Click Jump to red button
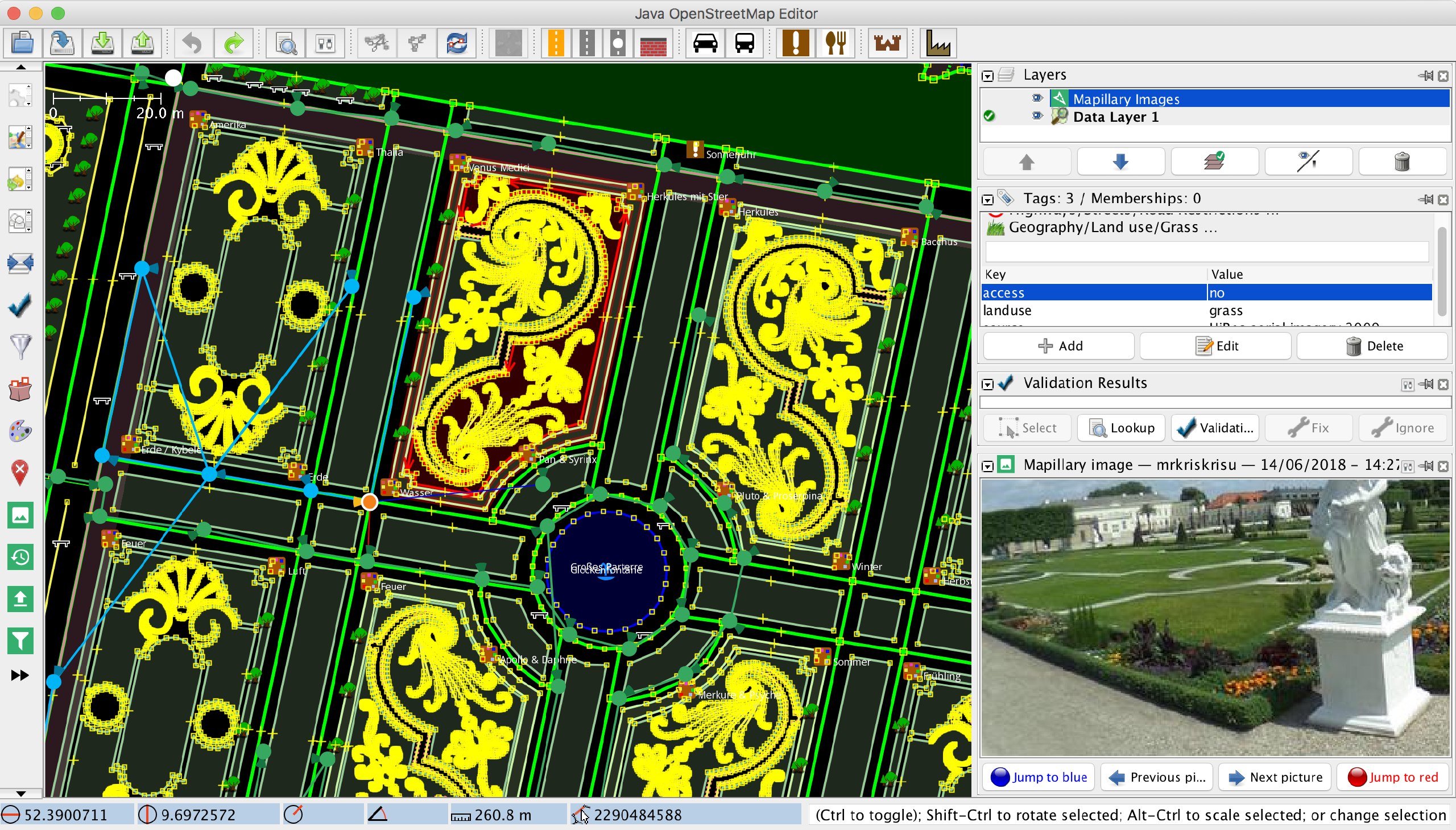1456x830 pixels. (1393, 777)
